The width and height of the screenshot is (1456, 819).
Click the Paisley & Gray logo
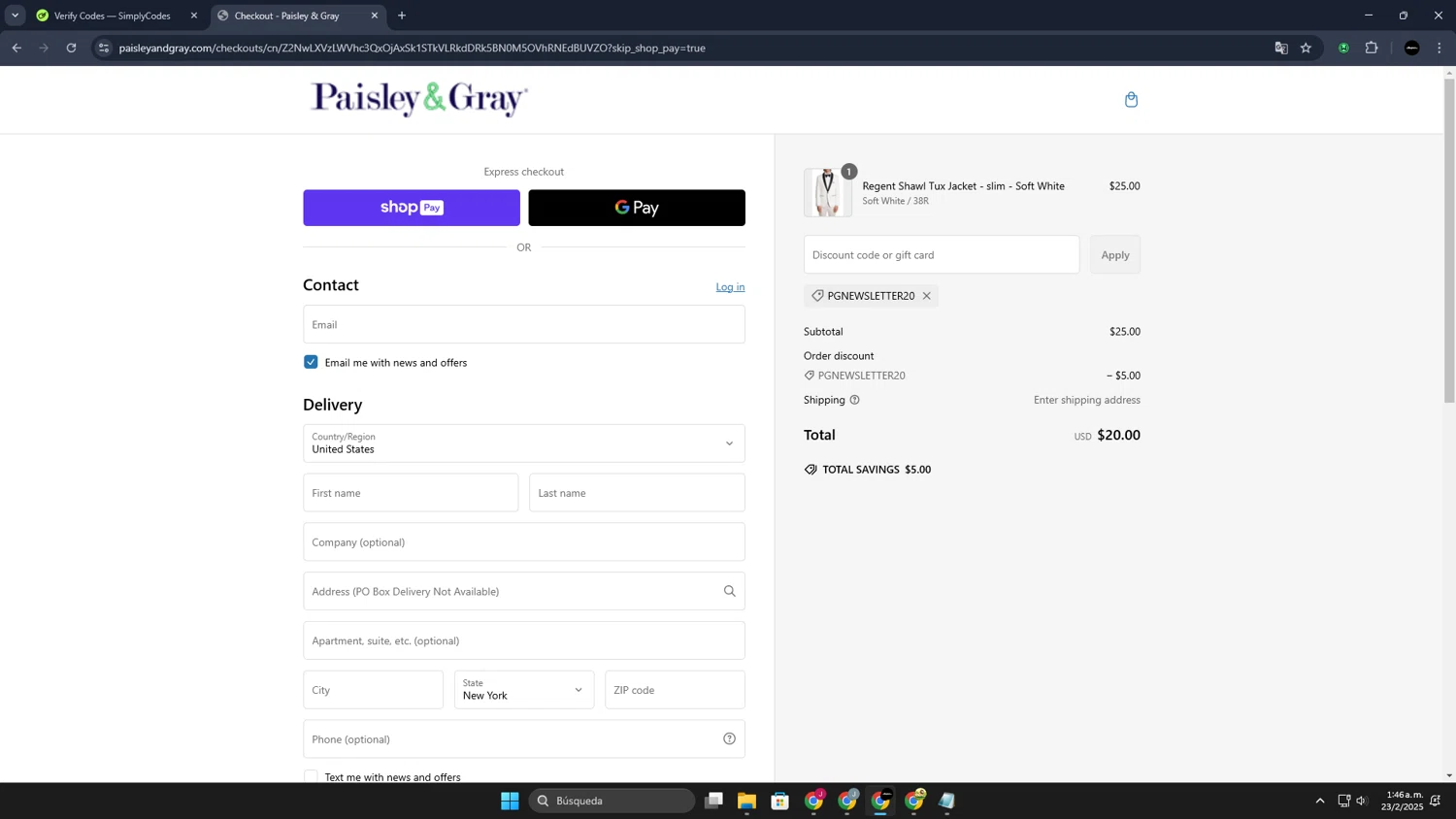pos(419,99)
